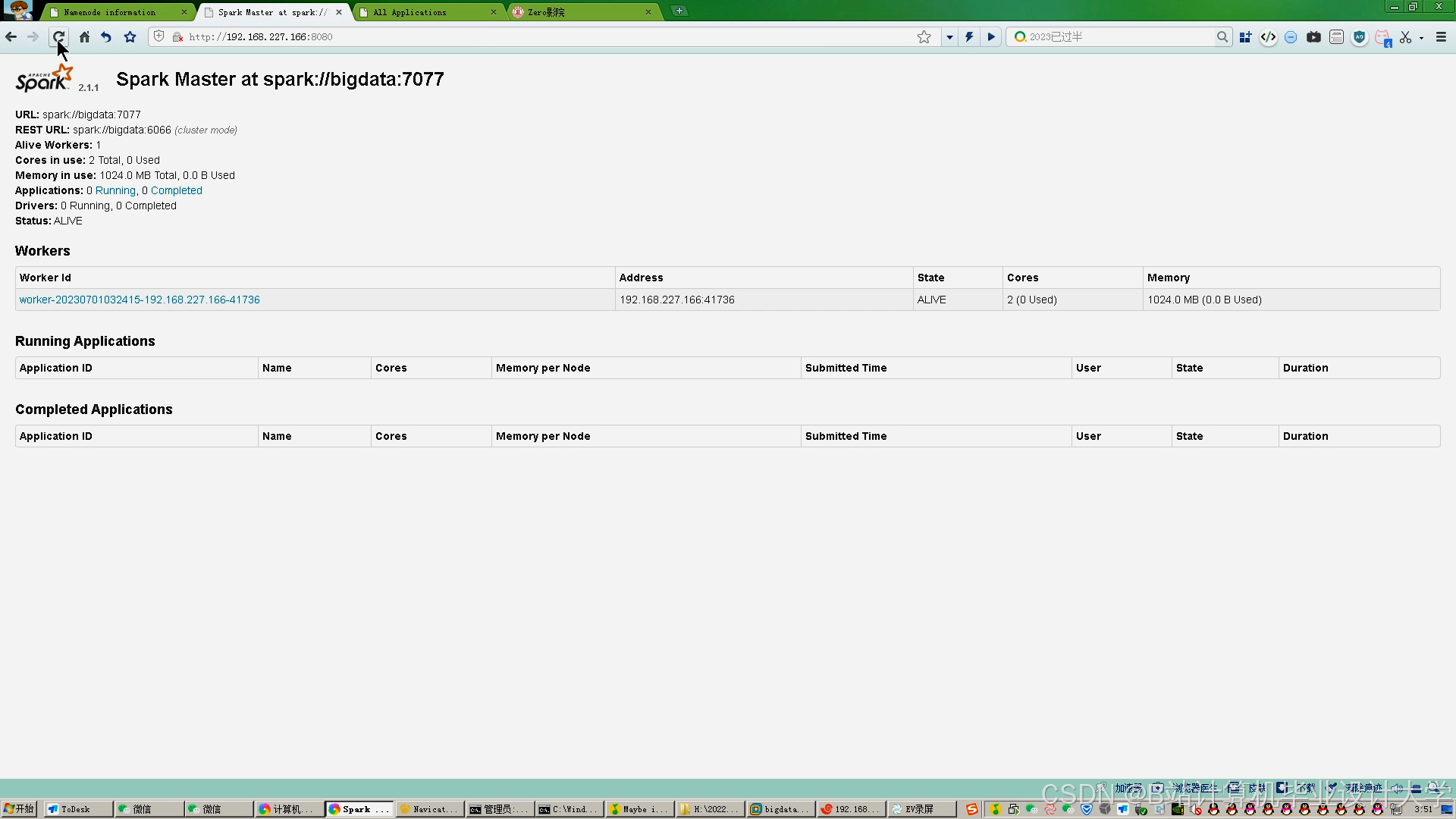Open the scissors screenshot tool
Image resolution: width=1456 pixels, height=819 pixels.
tap(1405, 37)
